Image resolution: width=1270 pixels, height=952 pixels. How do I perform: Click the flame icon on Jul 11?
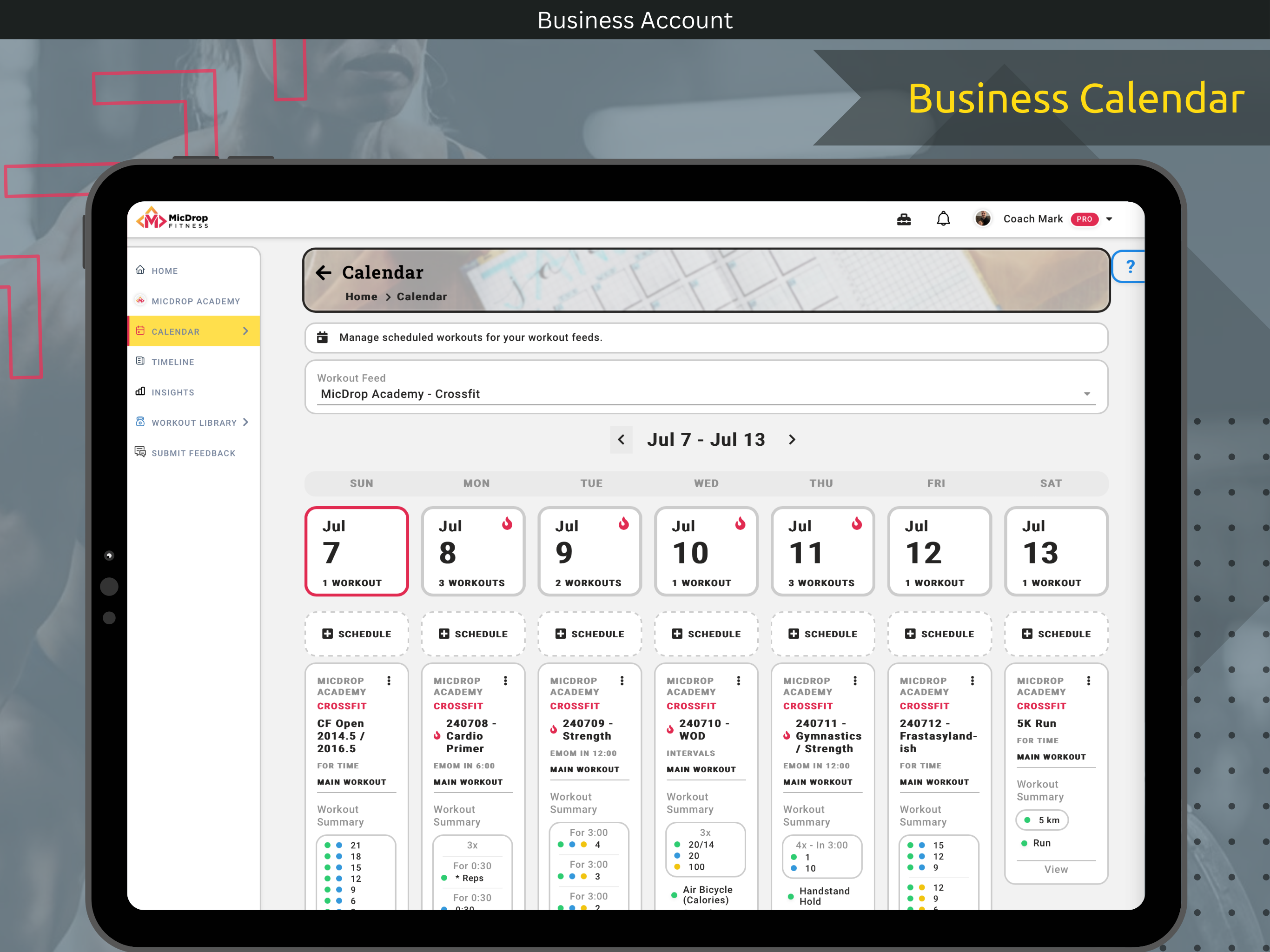pyautogui.click(x=857, y=523)
